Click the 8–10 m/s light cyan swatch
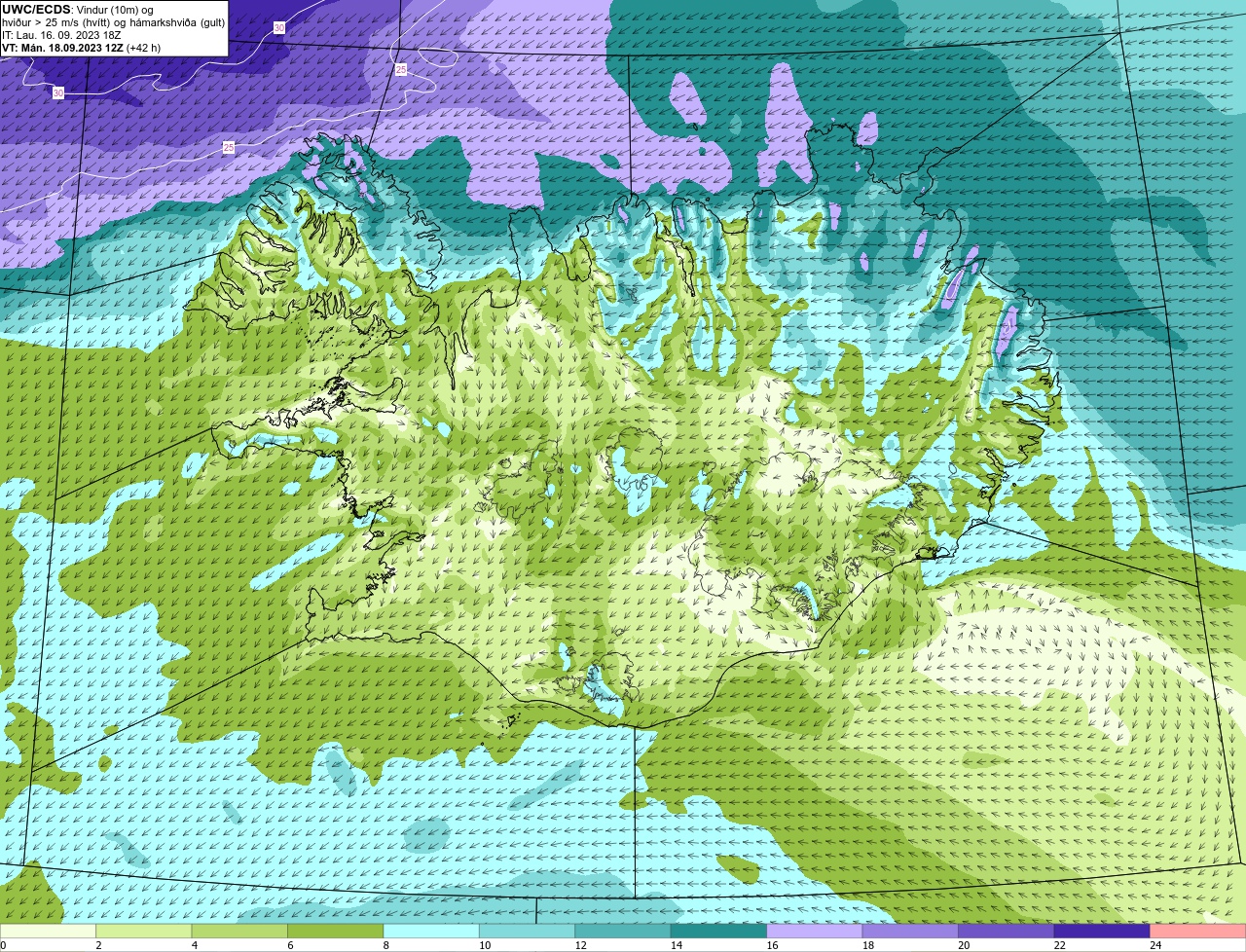Screen dimensions: 1246x952 (x=431, y=932)
